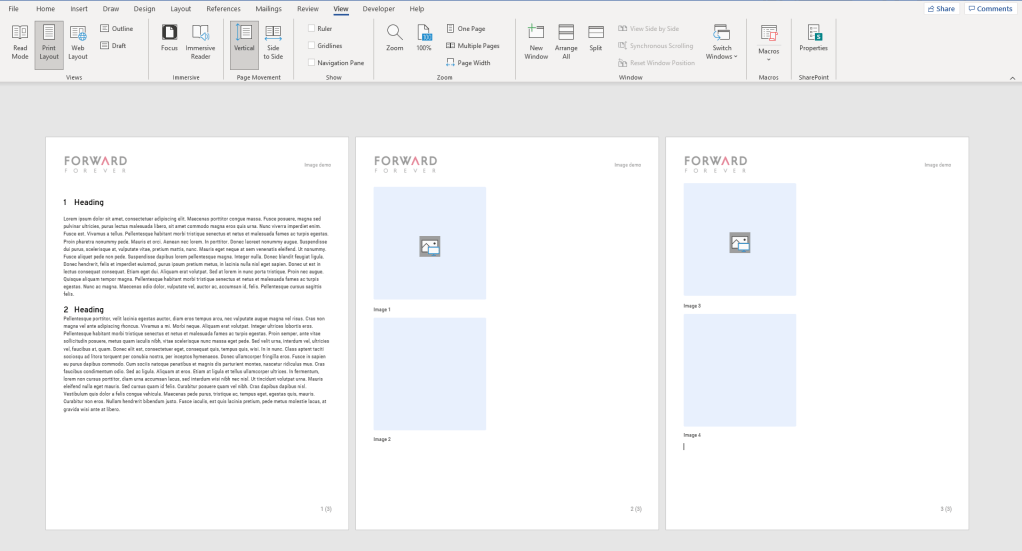Toggle the Gridlines checkbox
Screen dimensions: 1022x551
[x=312, y=46]
